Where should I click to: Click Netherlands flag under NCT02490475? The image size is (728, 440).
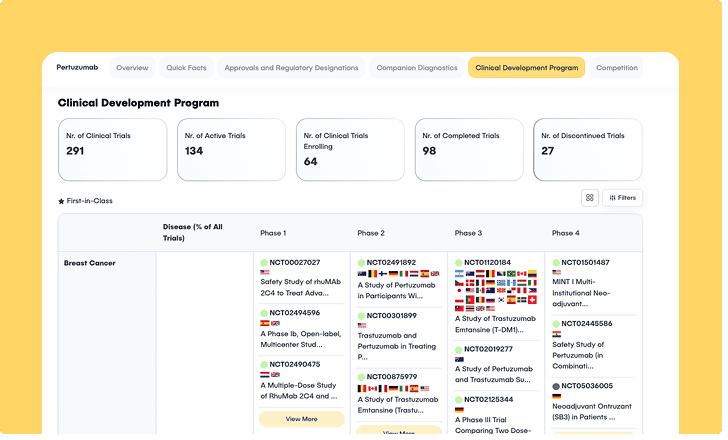click(265, 375)
